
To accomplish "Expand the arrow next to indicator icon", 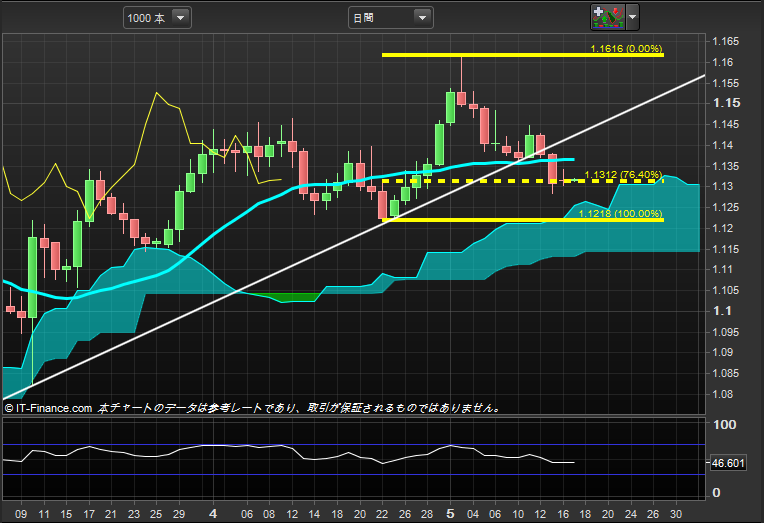I will click(632, 17).
